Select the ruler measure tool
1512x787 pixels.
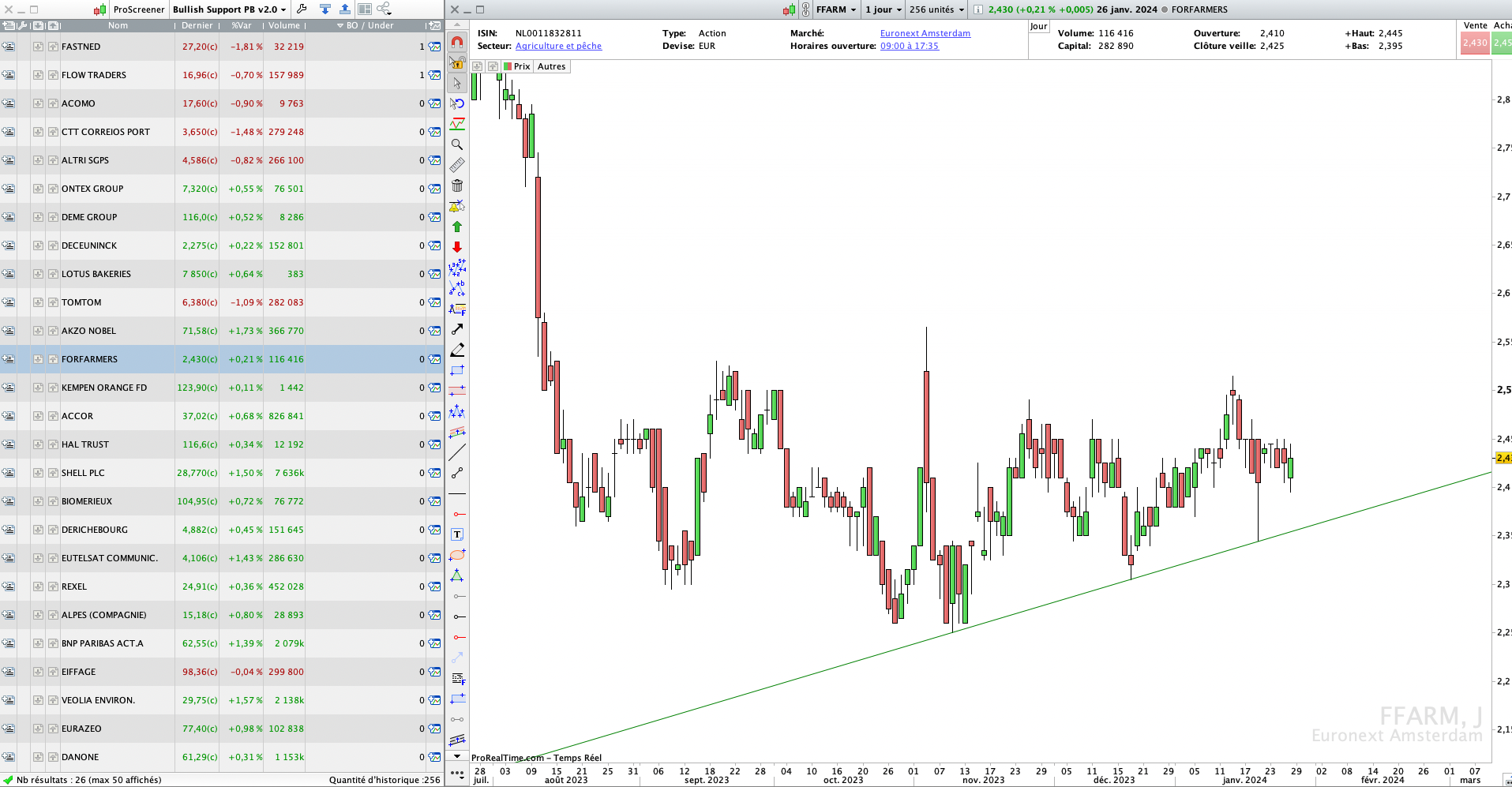click(x=457, y=165)
